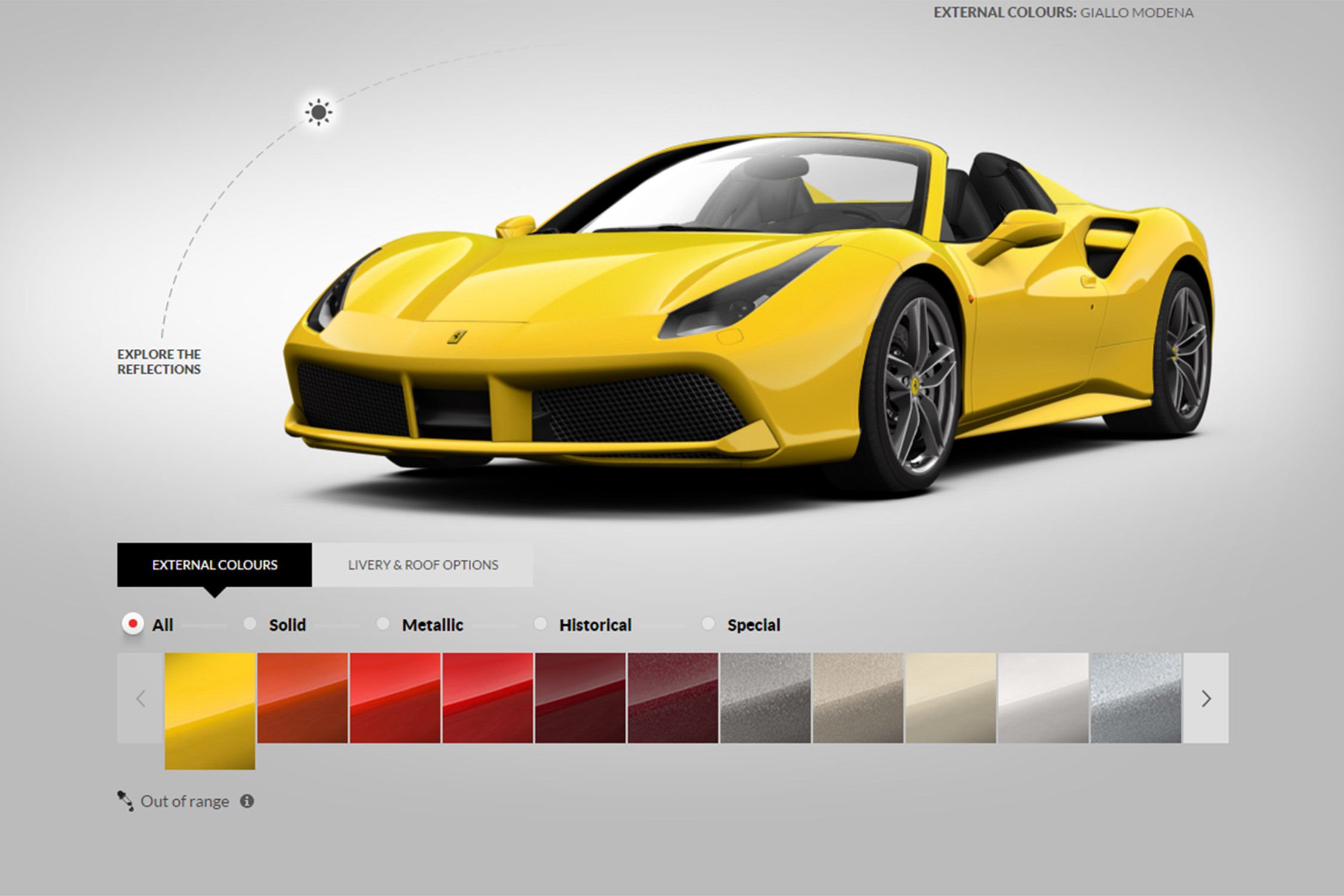Choose the light silver-blue metallic swatch

coord(1136,698)
